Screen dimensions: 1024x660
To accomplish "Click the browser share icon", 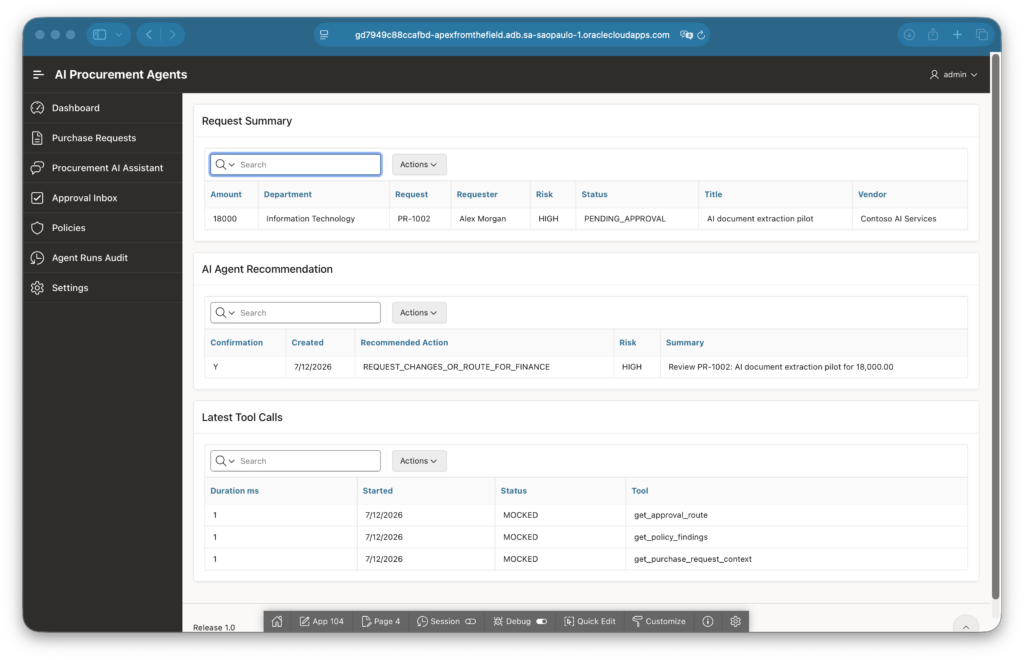I will click(x=933, y=35).
